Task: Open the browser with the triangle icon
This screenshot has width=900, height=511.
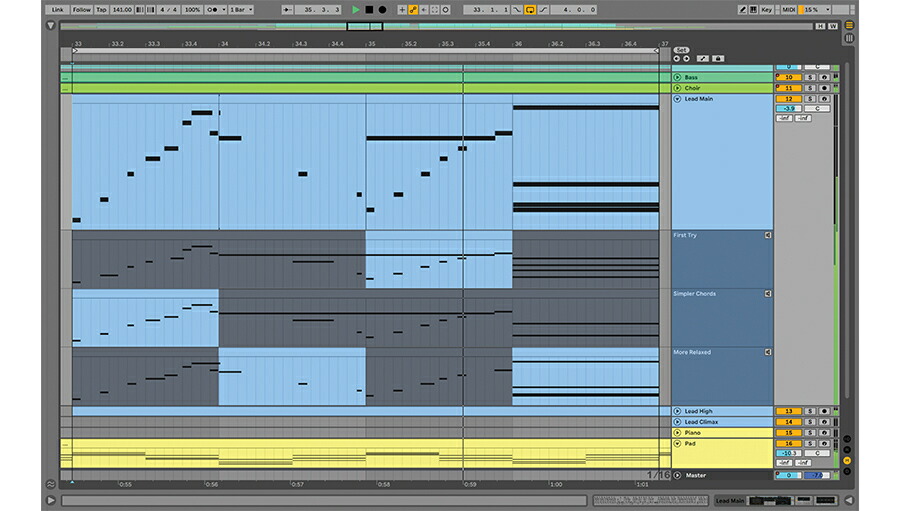Action: point(51,25)
